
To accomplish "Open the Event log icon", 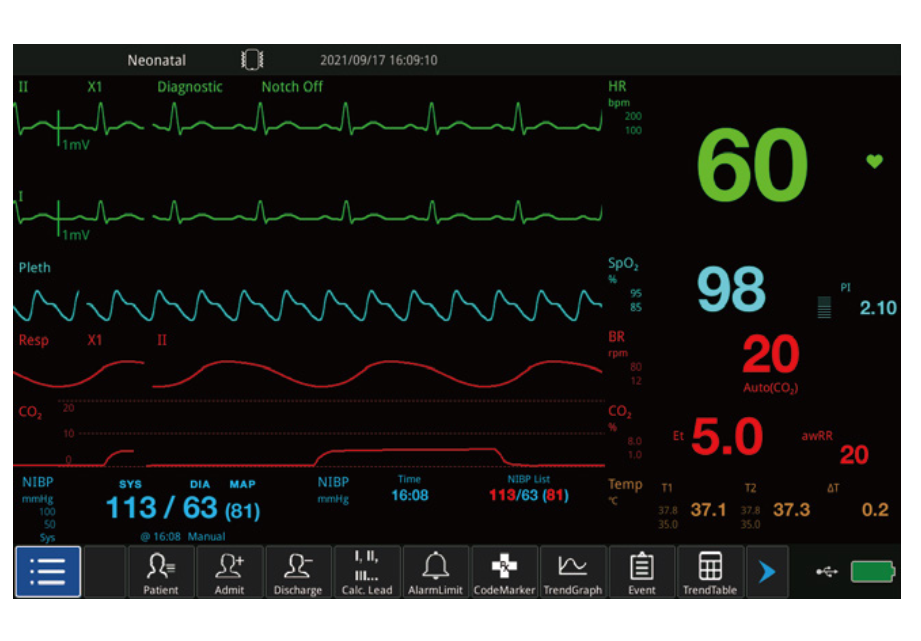I will click(x=641, y=572).
